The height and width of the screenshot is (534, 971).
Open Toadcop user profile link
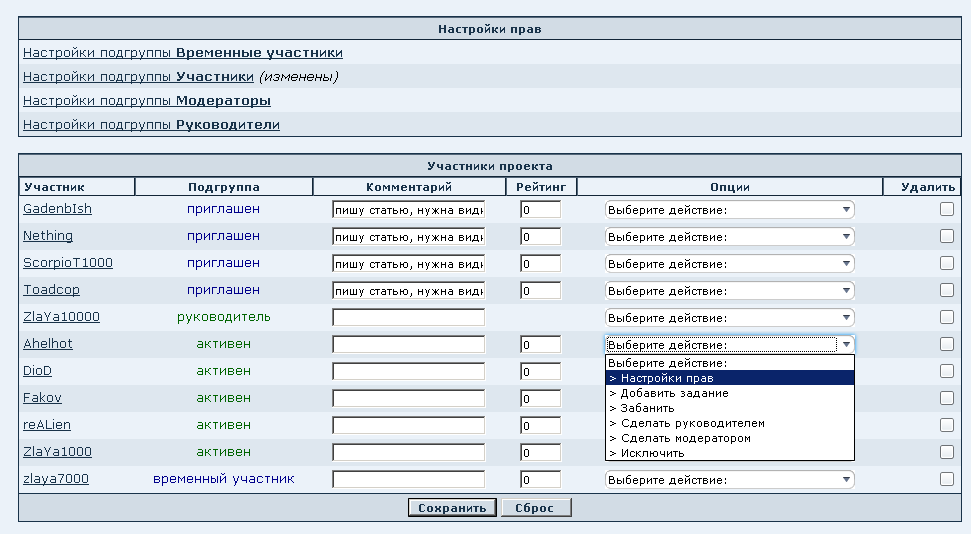click(51, 290)
